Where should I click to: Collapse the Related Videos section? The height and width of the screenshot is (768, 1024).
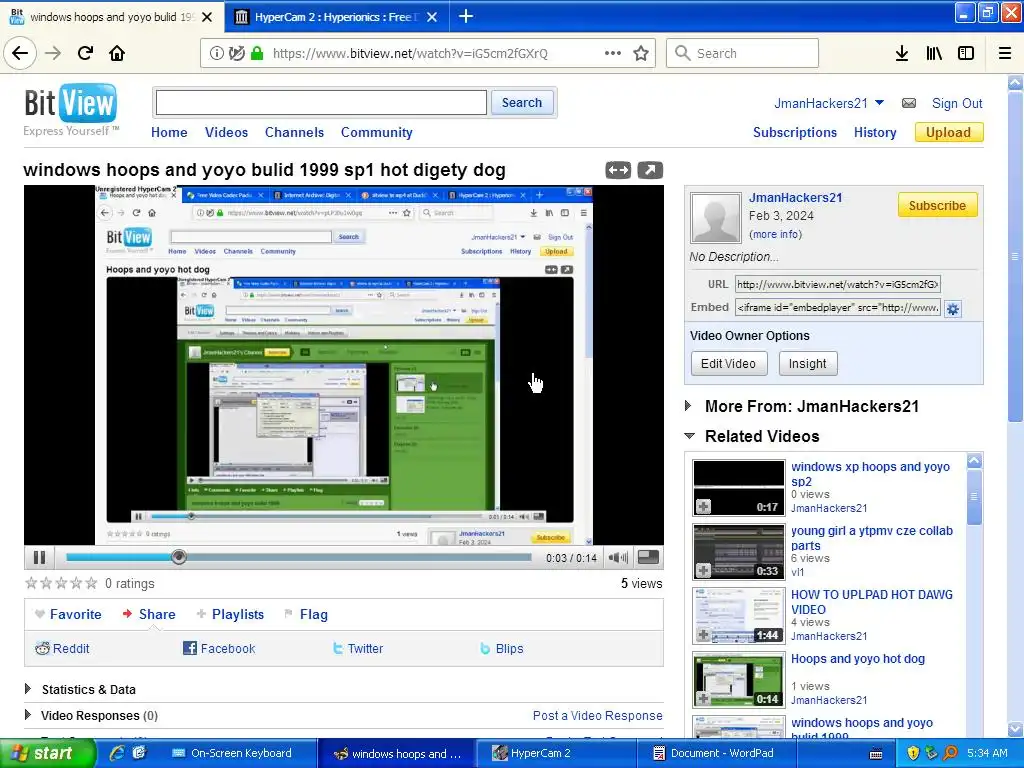click(x=689, y=436)
